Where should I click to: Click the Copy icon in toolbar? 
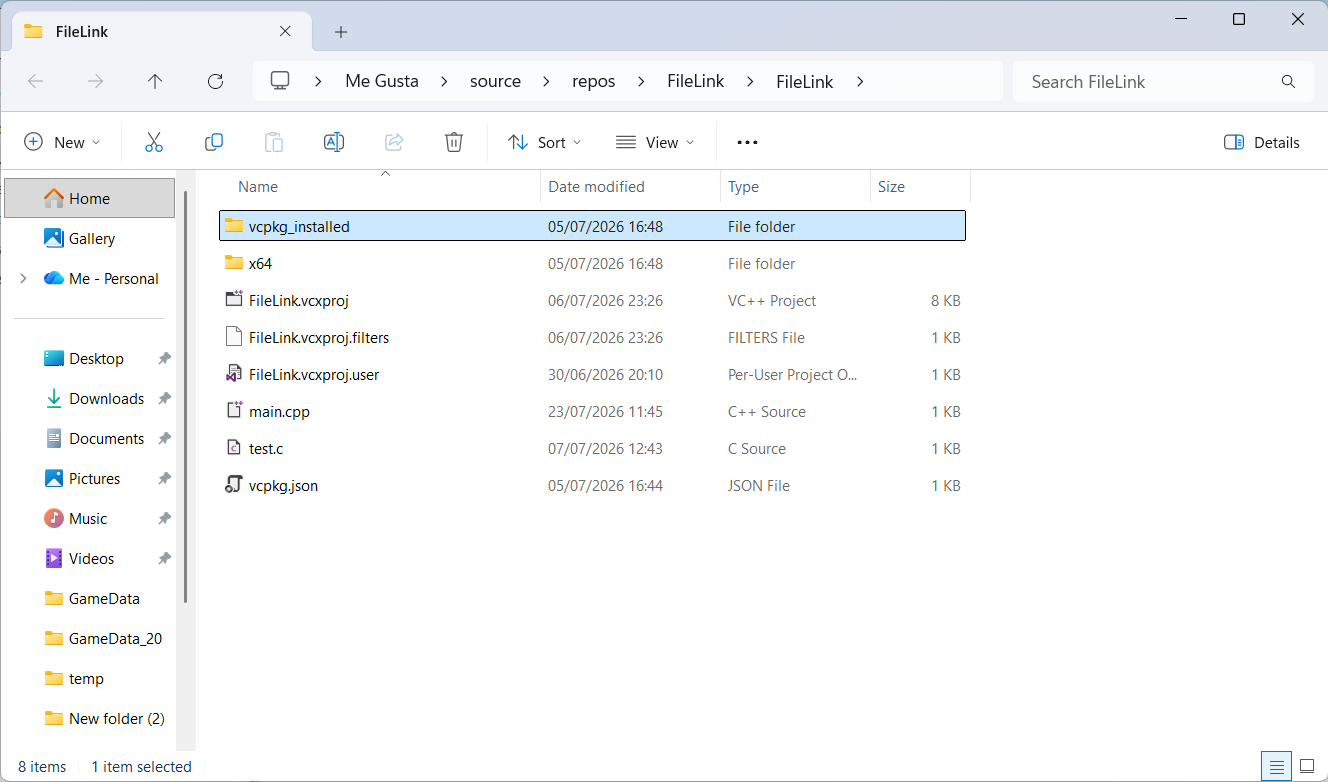pyautogui.click(x=213, y=142)
